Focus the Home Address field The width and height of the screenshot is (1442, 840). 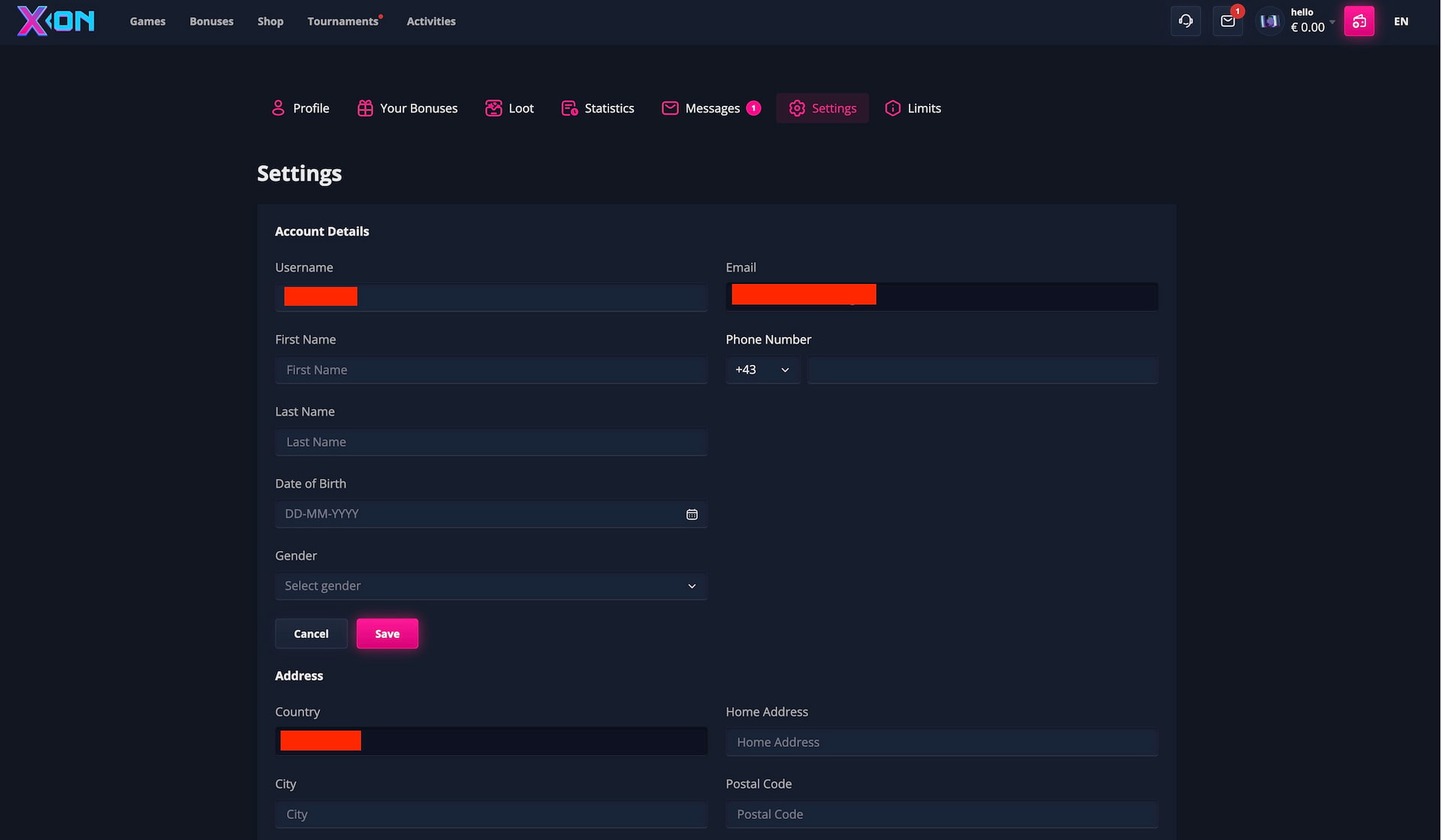[941, 742]
